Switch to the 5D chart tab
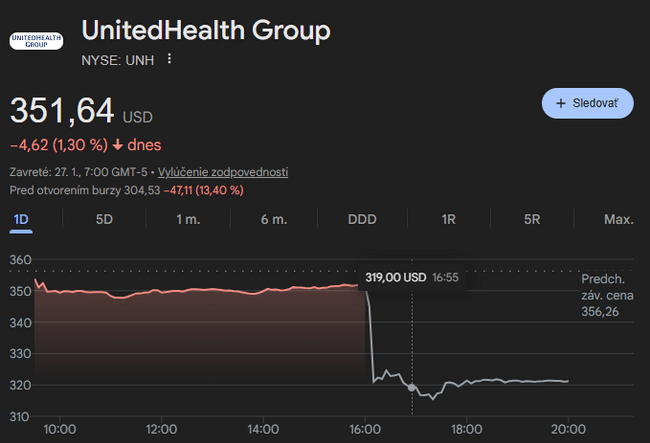Screen dimensions: 650x443 point(104,219)
